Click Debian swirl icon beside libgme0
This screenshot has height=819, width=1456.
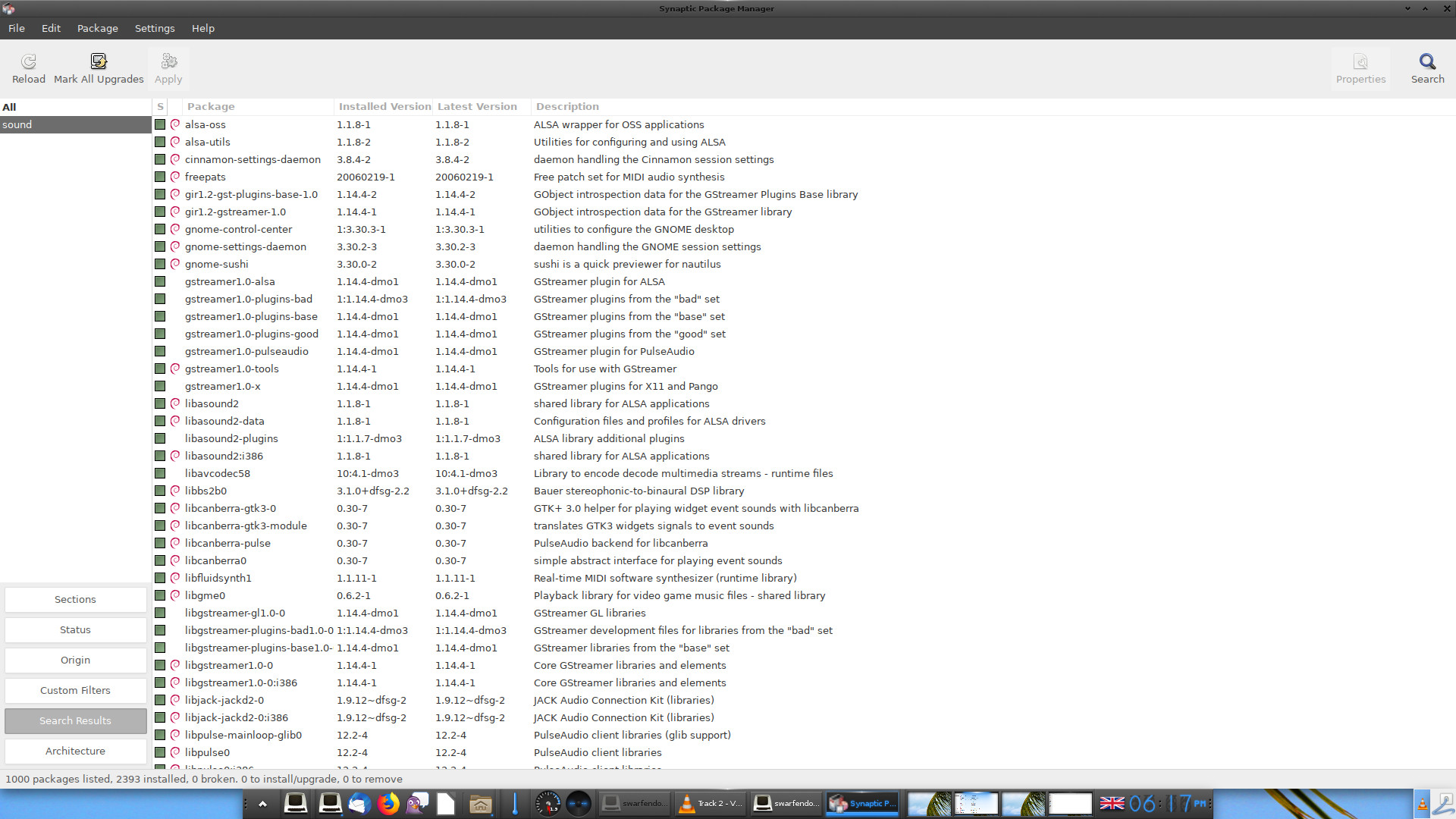[175, 595]
